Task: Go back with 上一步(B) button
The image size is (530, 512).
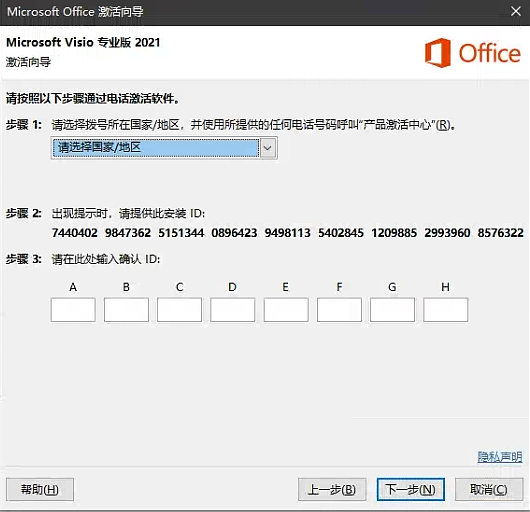Action: (x=332, y=489)
